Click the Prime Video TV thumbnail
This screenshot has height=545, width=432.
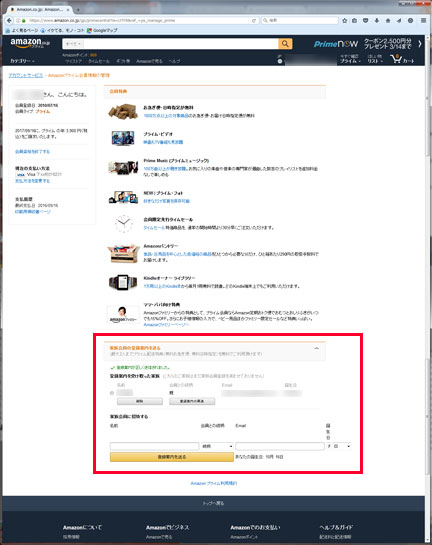pyautogui.click(x=123, y=138)
